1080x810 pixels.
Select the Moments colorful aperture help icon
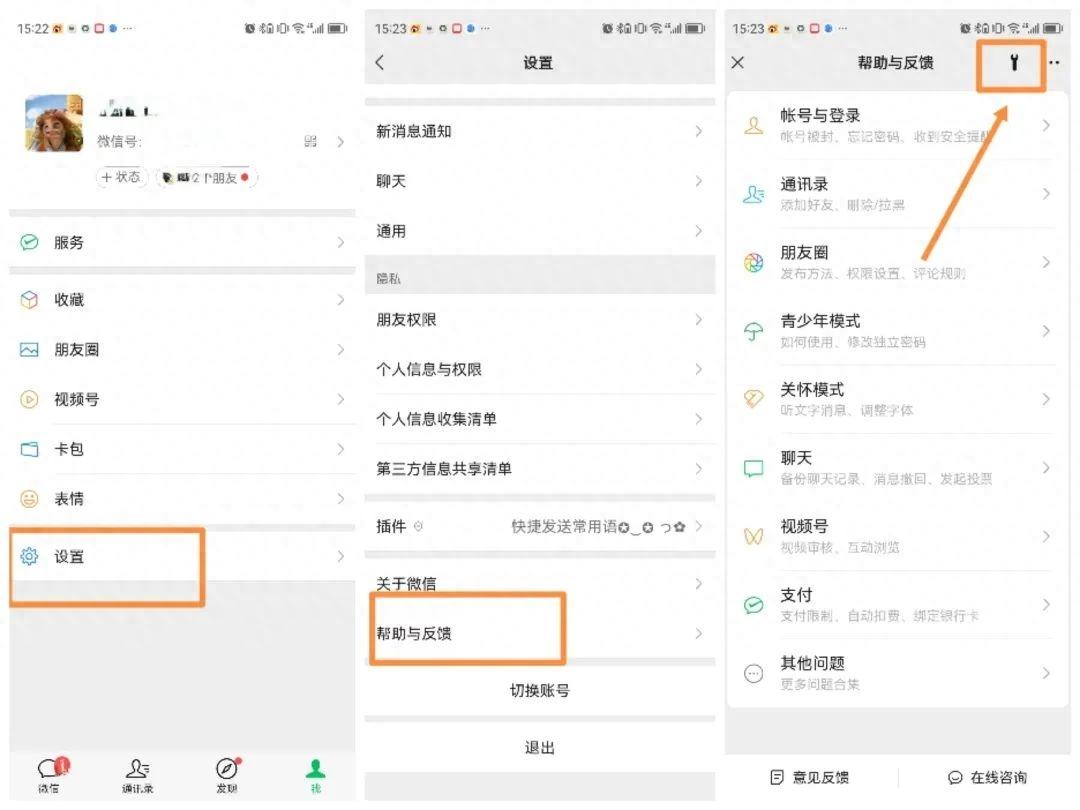(754, 263)
